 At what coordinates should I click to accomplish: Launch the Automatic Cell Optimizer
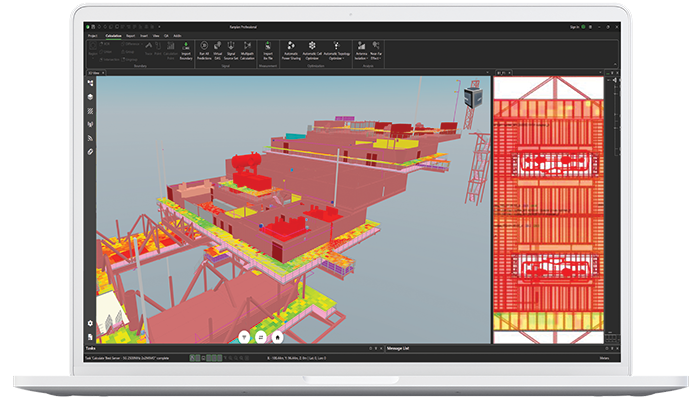tap(312, 50)
